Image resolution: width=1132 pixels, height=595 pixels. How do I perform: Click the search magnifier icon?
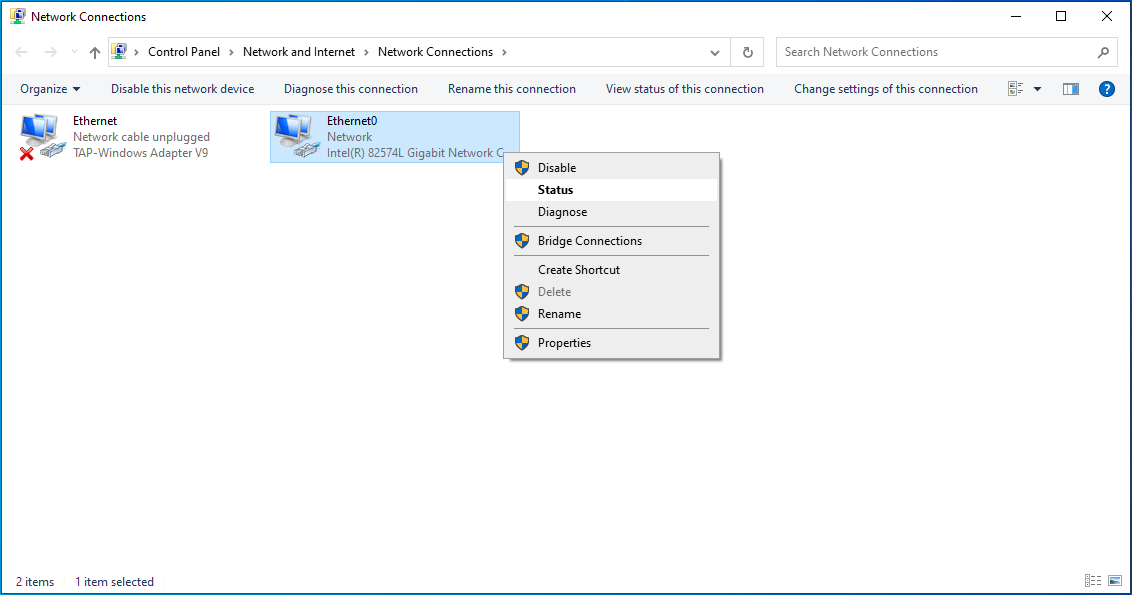[x=1103, y=52]
